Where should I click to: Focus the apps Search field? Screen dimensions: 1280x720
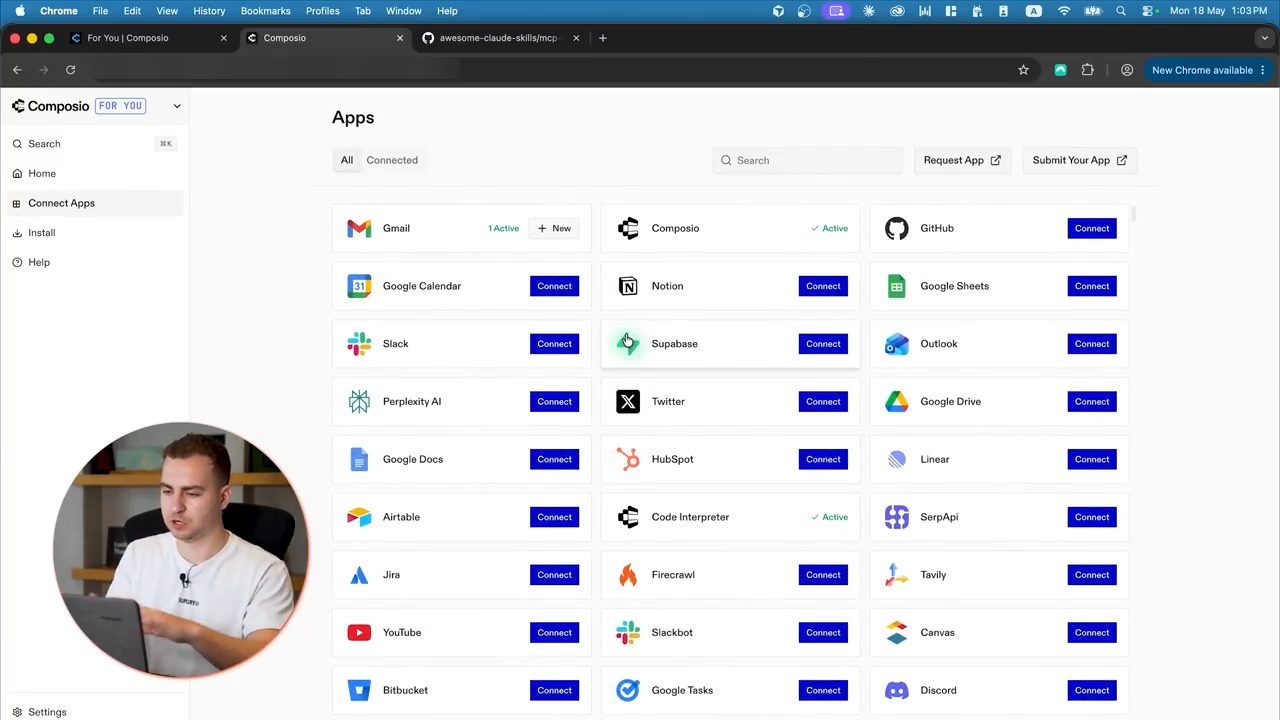pos(807,160)
